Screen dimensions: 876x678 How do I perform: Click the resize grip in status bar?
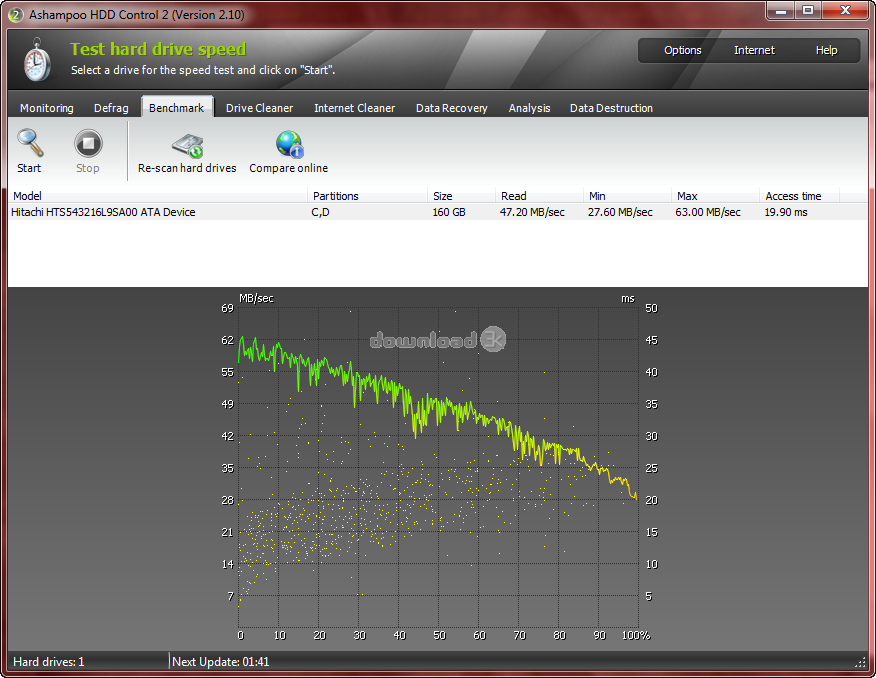click(x=860, y=662)
